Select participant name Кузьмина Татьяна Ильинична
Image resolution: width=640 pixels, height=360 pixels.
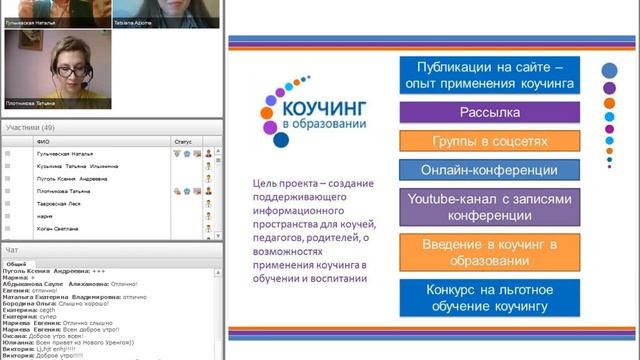(x=77, y=166)
